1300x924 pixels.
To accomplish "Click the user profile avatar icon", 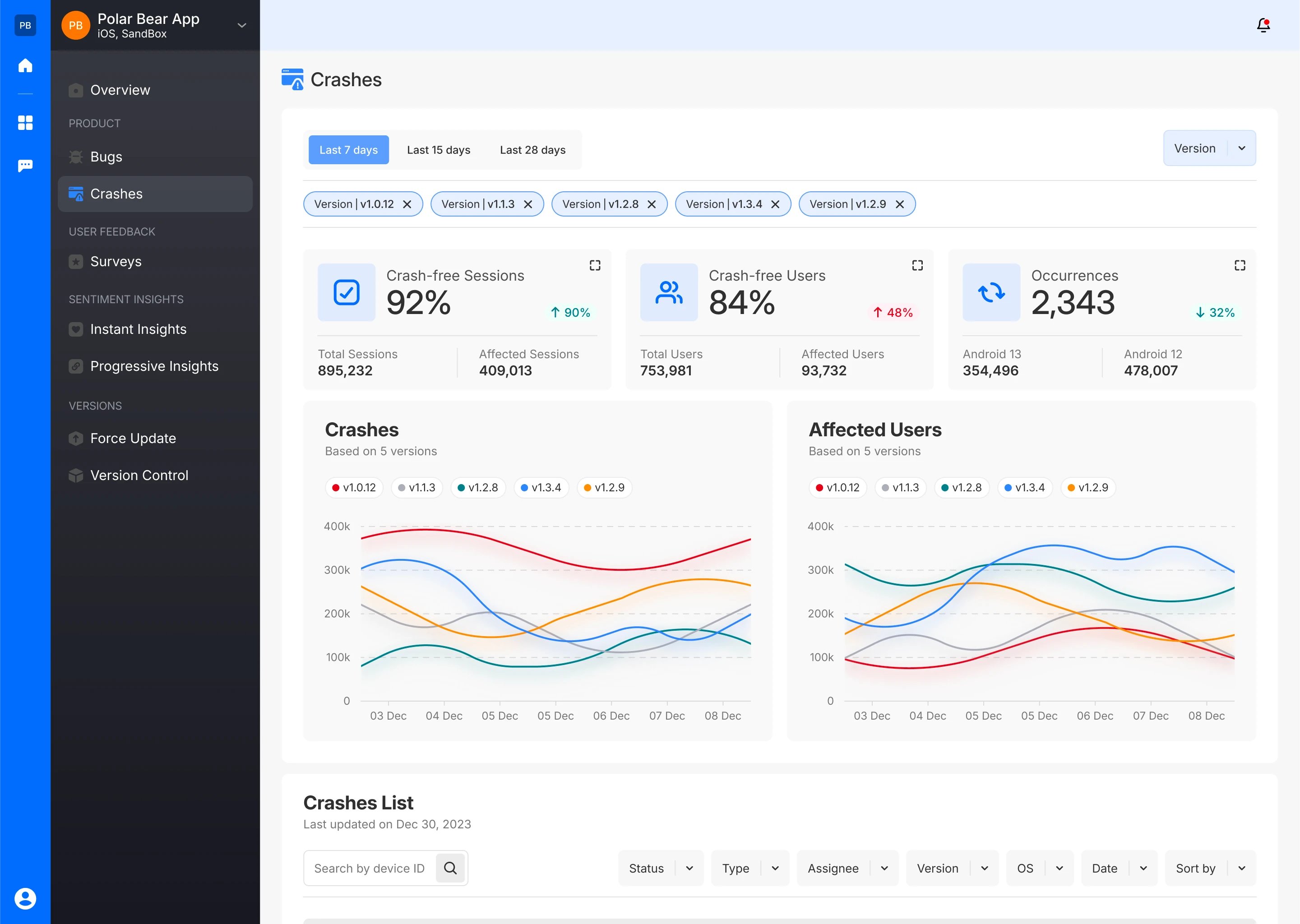I will pyautogui.click(x=25, y=898).
